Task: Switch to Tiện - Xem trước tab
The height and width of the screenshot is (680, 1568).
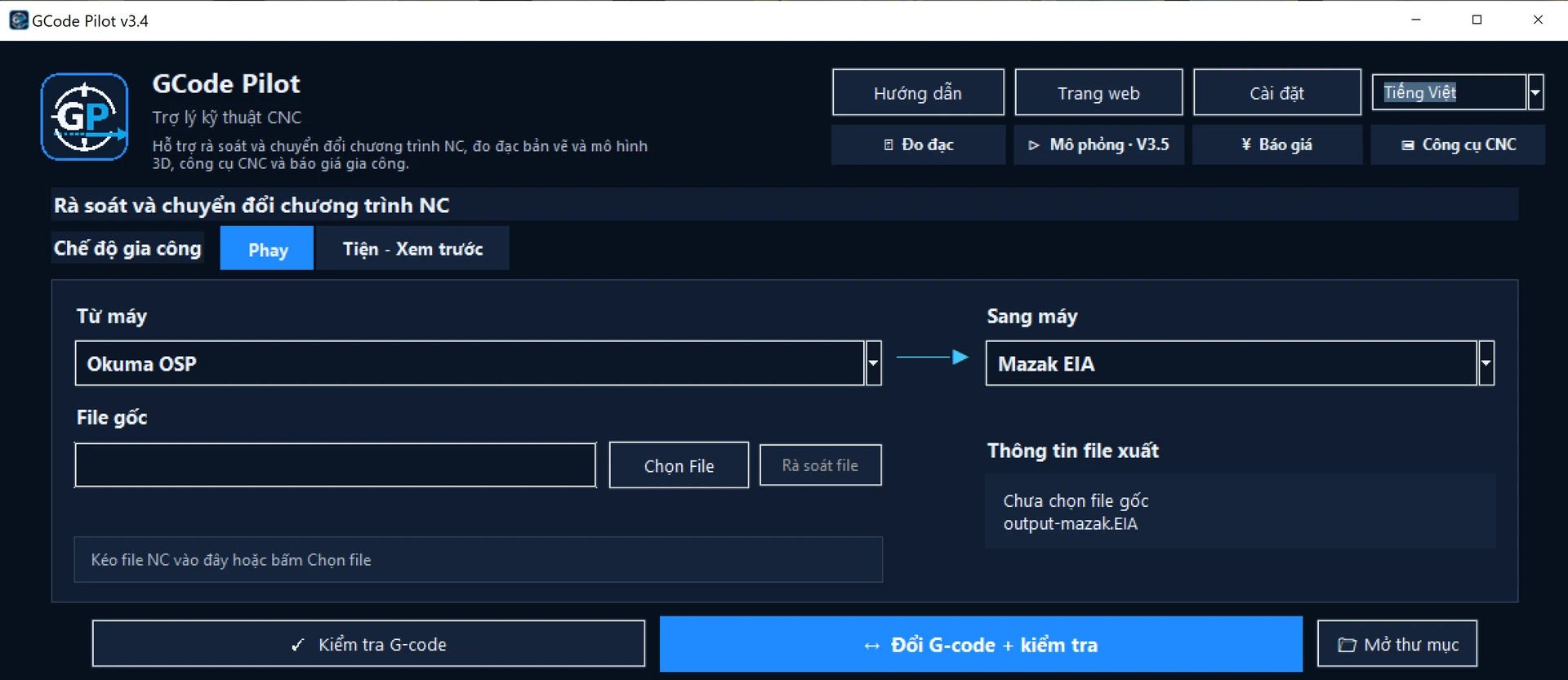Action: click(x=412, y=249)
